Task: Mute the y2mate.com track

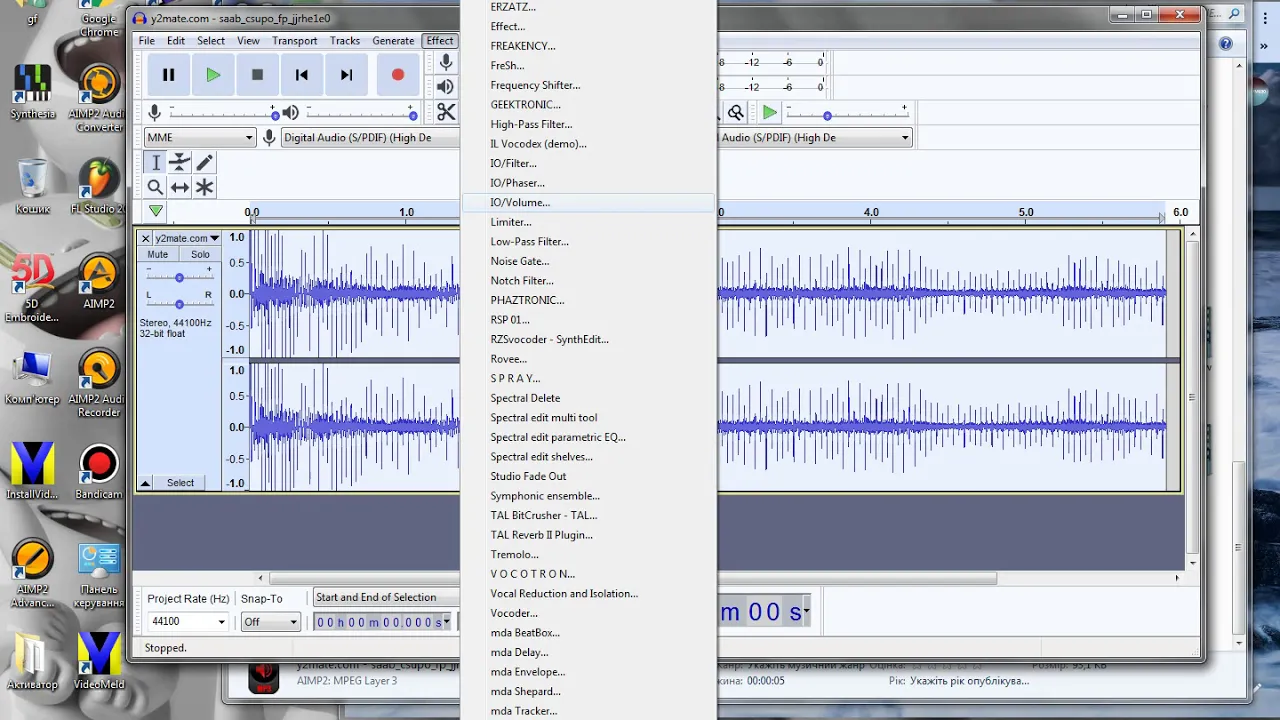Action: [x=158, y=255]
